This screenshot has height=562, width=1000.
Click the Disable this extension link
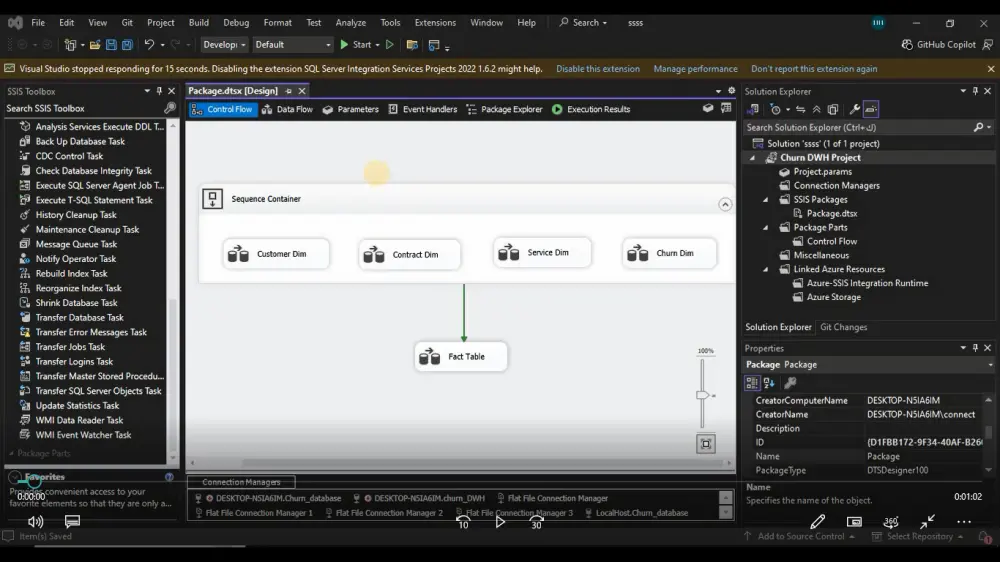tap(598, 69)
